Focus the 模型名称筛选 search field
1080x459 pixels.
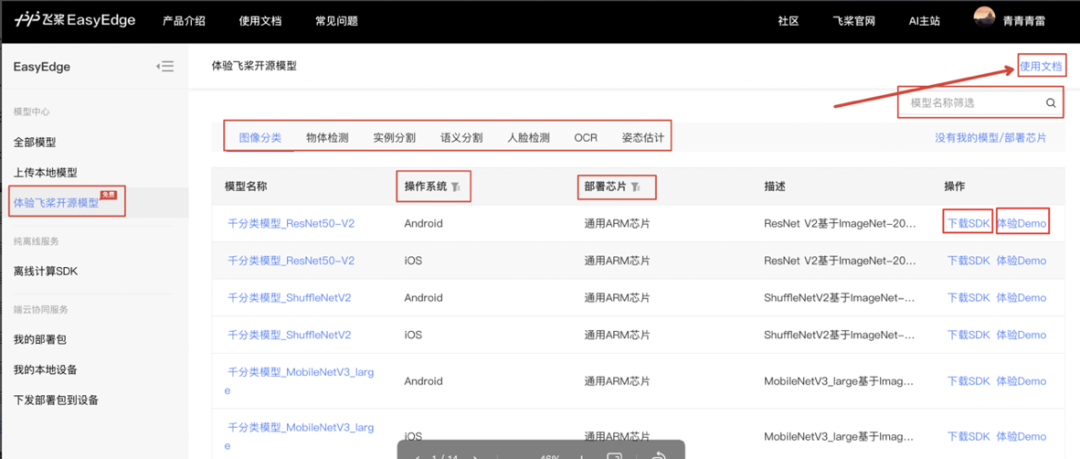point(981,103)
